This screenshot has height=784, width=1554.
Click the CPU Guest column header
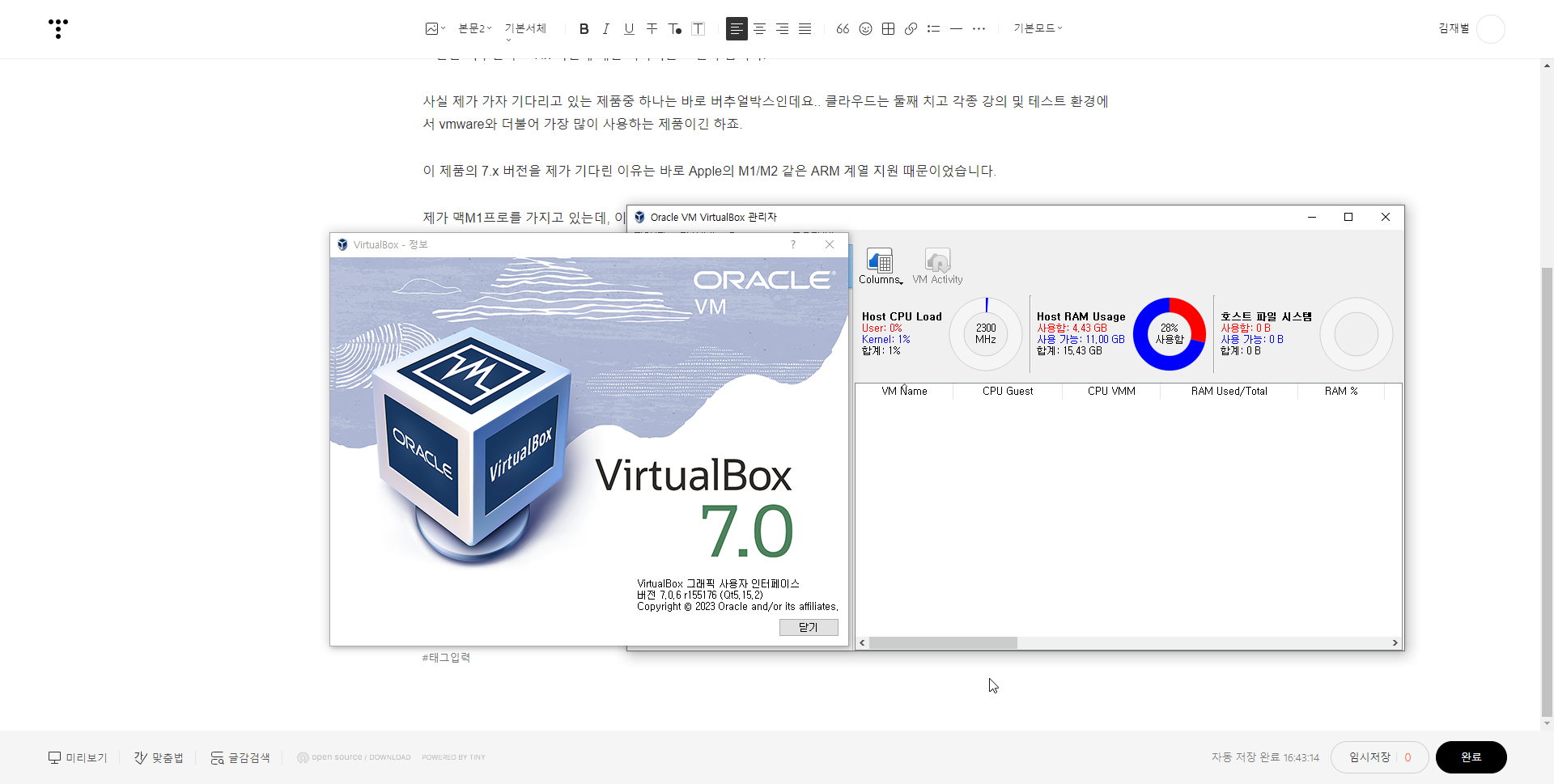tap(1008, 391)
